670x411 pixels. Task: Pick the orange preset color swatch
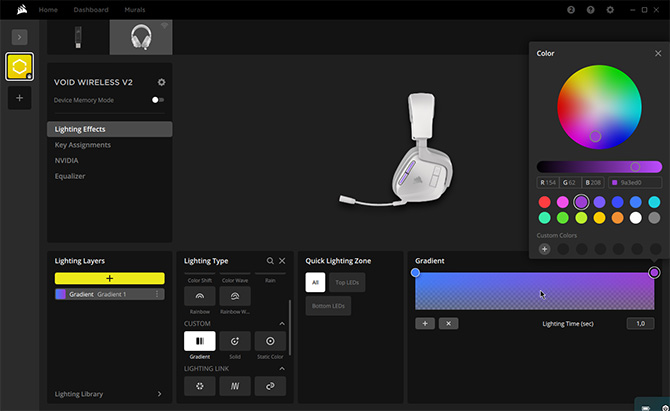[x=617, y=218]
